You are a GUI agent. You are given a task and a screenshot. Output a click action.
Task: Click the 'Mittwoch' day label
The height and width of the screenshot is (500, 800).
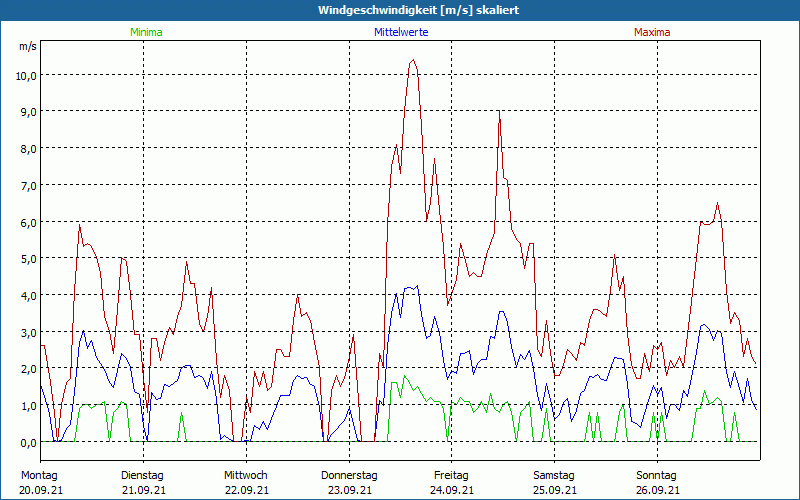(245, 476)
